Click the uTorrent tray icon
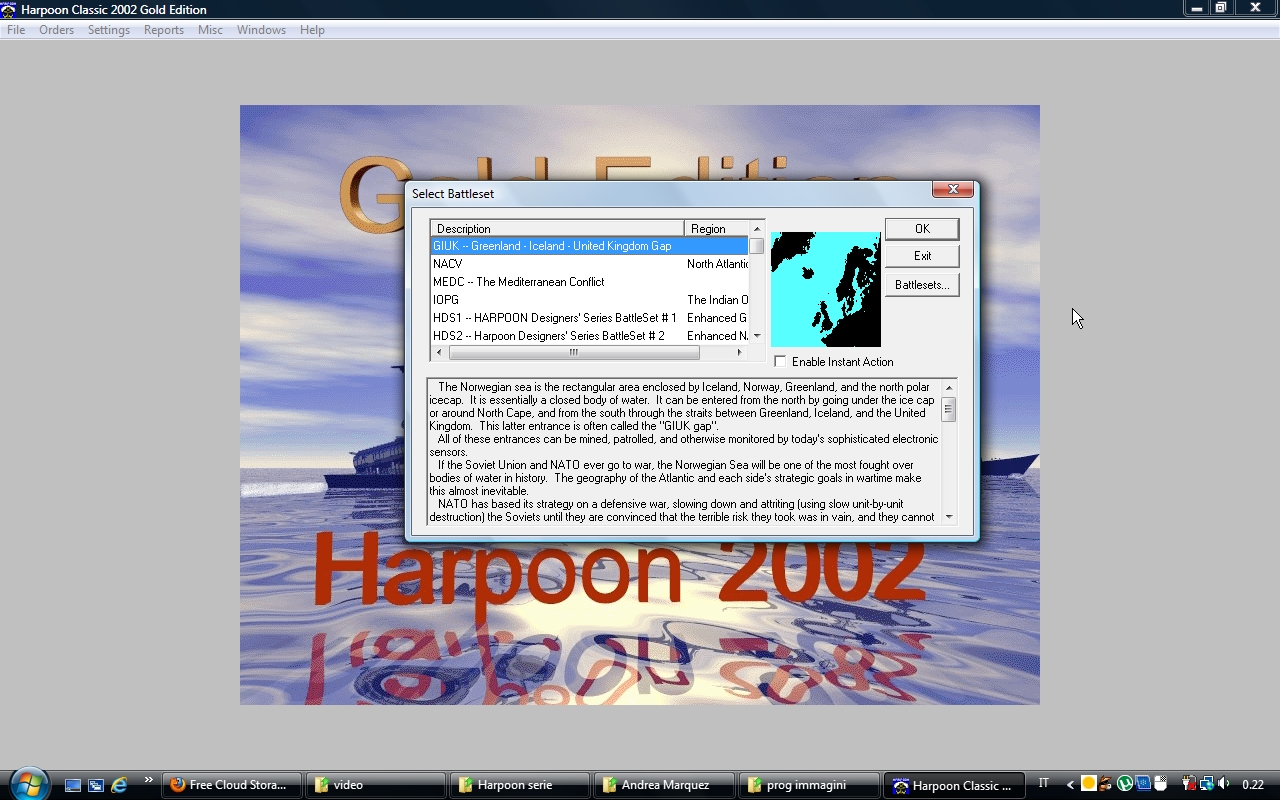Screen dimensions: 1280x800 [x=1125, y=784]
